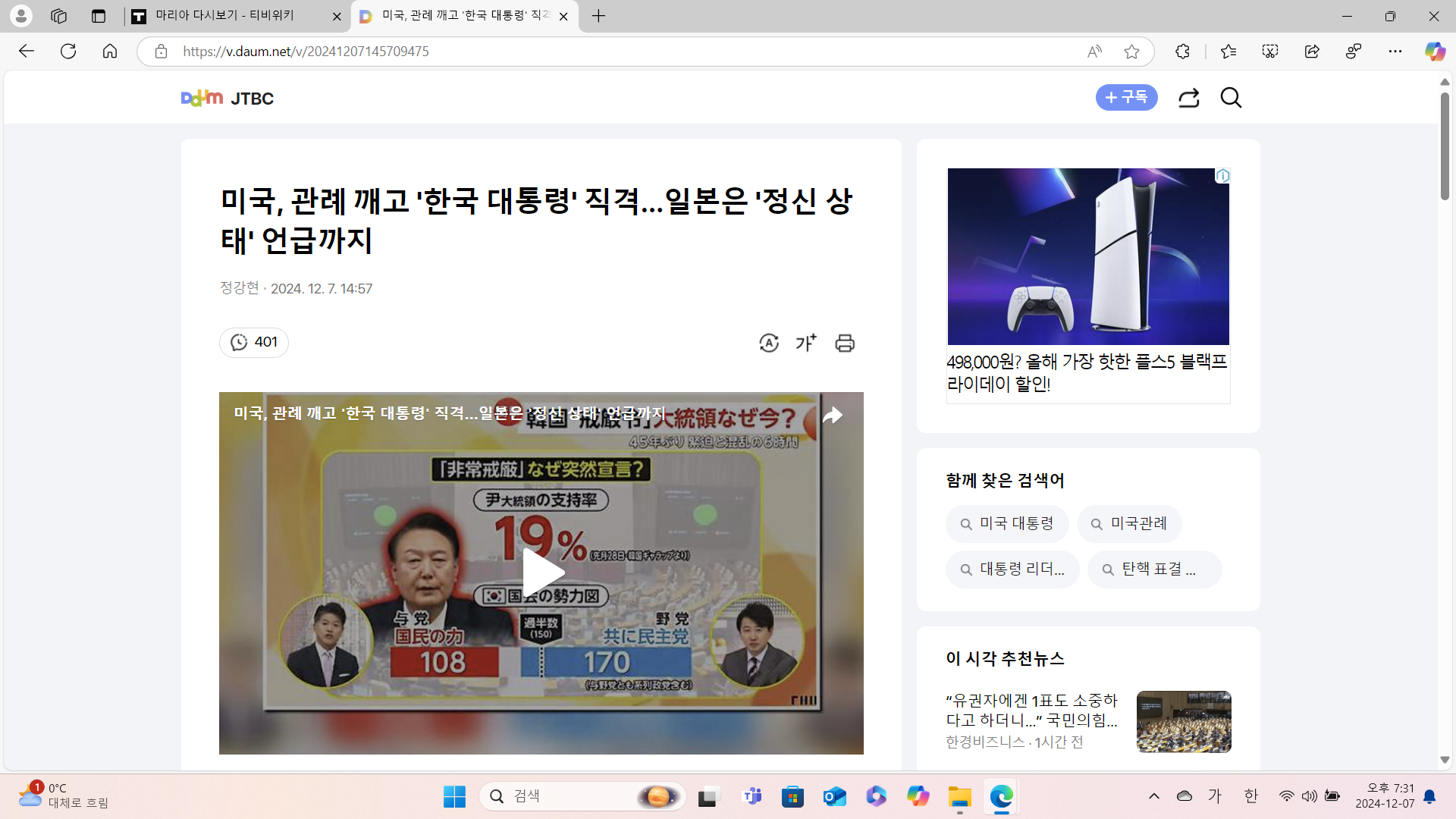
Task: Open the 401 comments counter button
Action: [254, 342]
